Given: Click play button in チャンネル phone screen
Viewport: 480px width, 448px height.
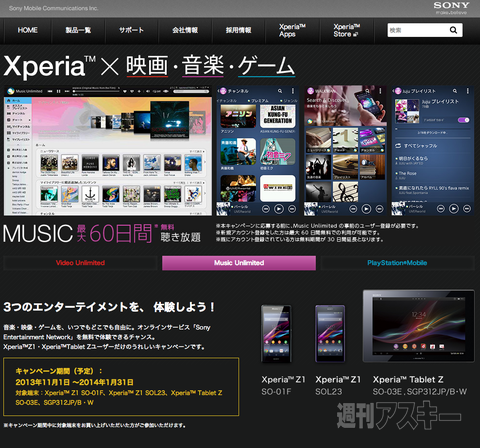Looking at the screenshot, I should tap(279, 209).
